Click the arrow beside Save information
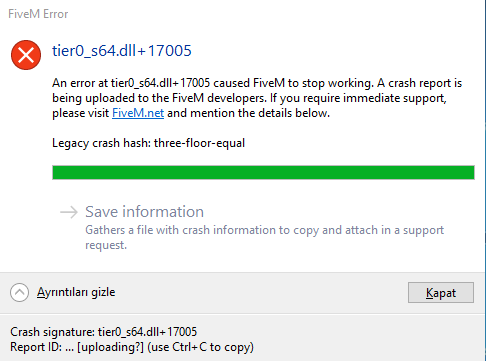The image size is (486, 361). [x=69, y=212]
